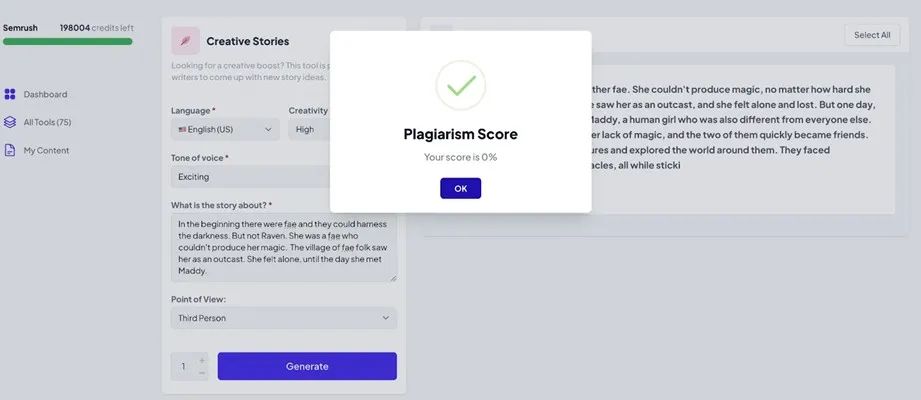Viewport: 921px width, 400px height.
Task: Click the My Content document icon
Action: pyautogui.click(x=10, y=150)
